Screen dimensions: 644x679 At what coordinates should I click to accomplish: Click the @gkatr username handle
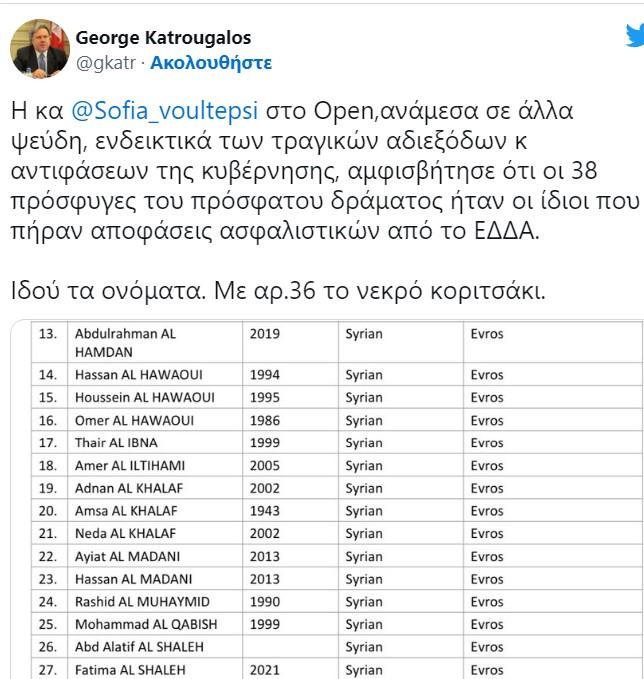click(x=106, y=63)
